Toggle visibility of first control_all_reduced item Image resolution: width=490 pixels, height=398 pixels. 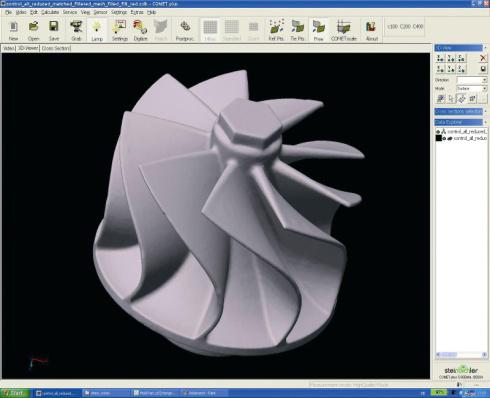click(438, 132)
